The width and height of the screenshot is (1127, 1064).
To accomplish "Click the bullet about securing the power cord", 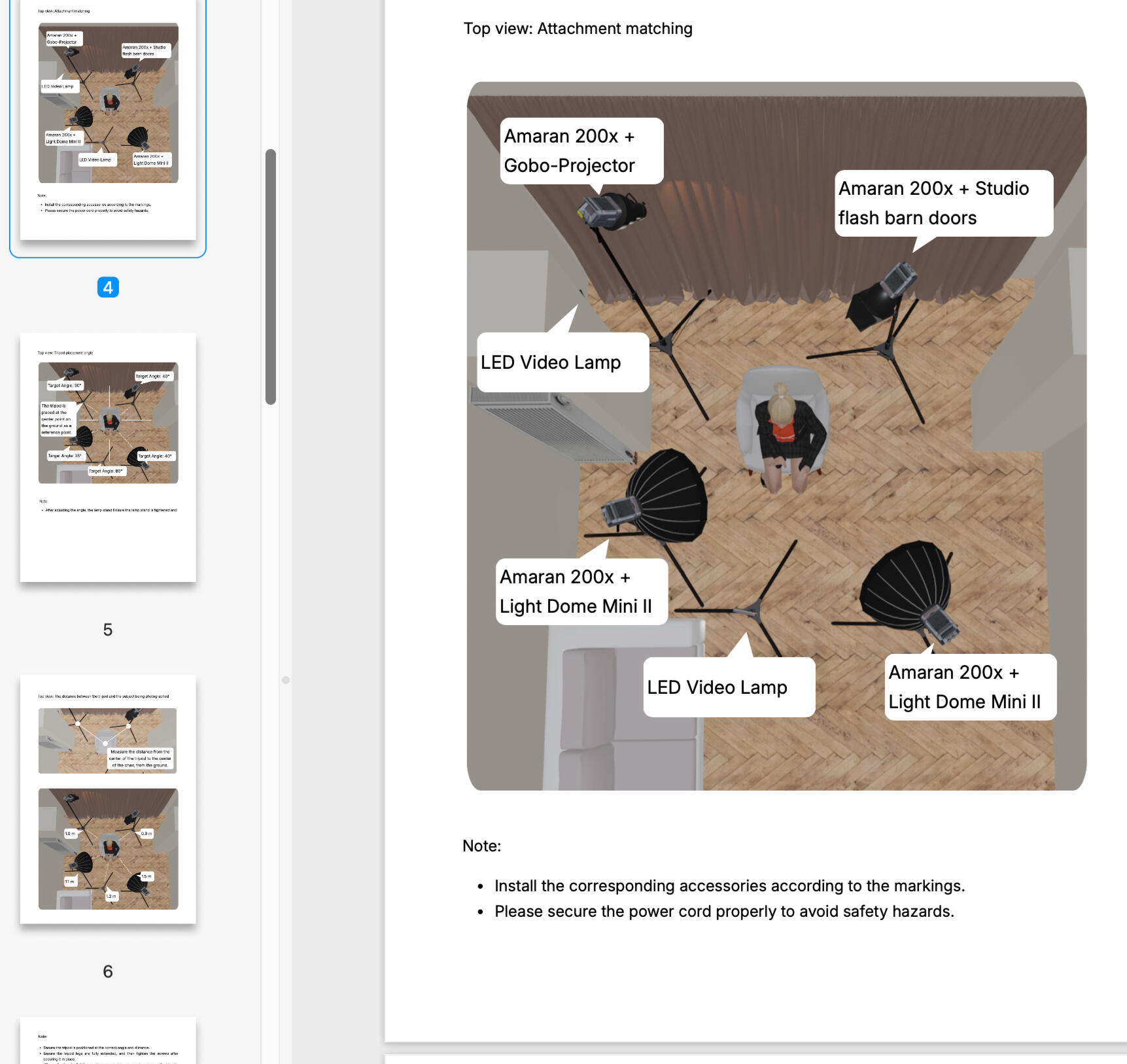I will [x=725, y=910].
